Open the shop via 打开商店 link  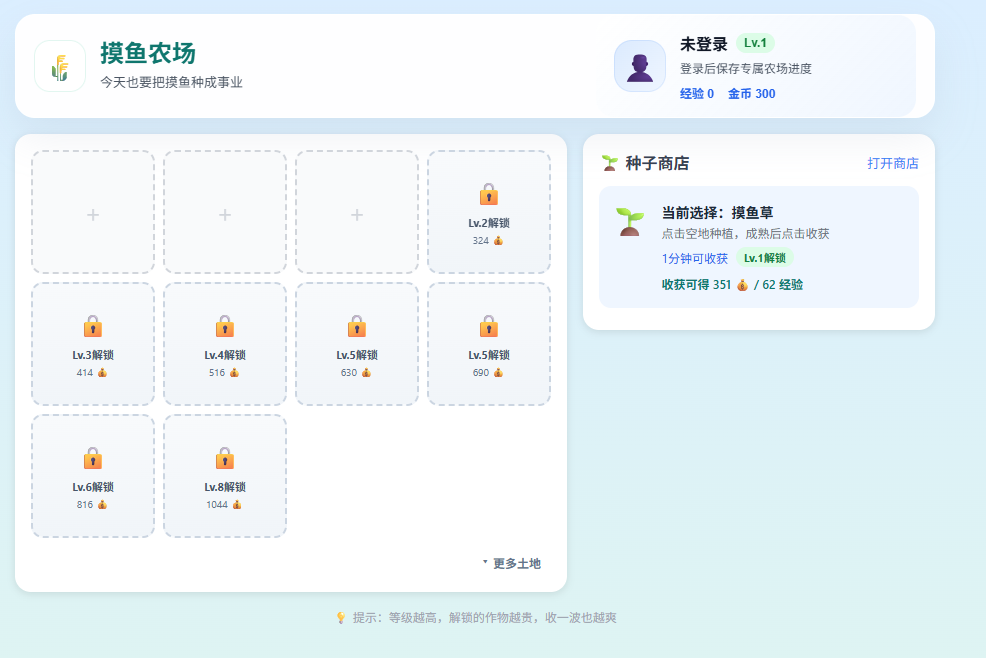(892, 163)
